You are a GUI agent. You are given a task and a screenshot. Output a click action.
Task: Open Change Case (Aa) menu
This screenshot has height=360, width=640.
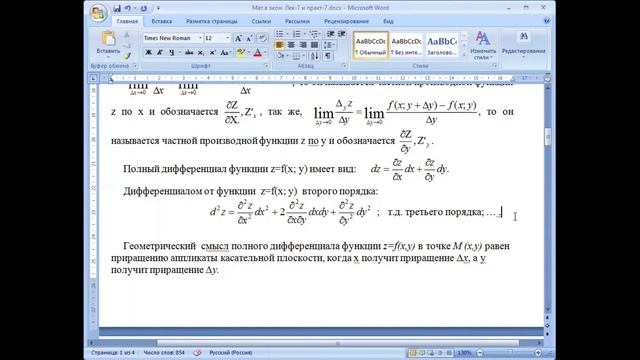click(x=225, y=52)
